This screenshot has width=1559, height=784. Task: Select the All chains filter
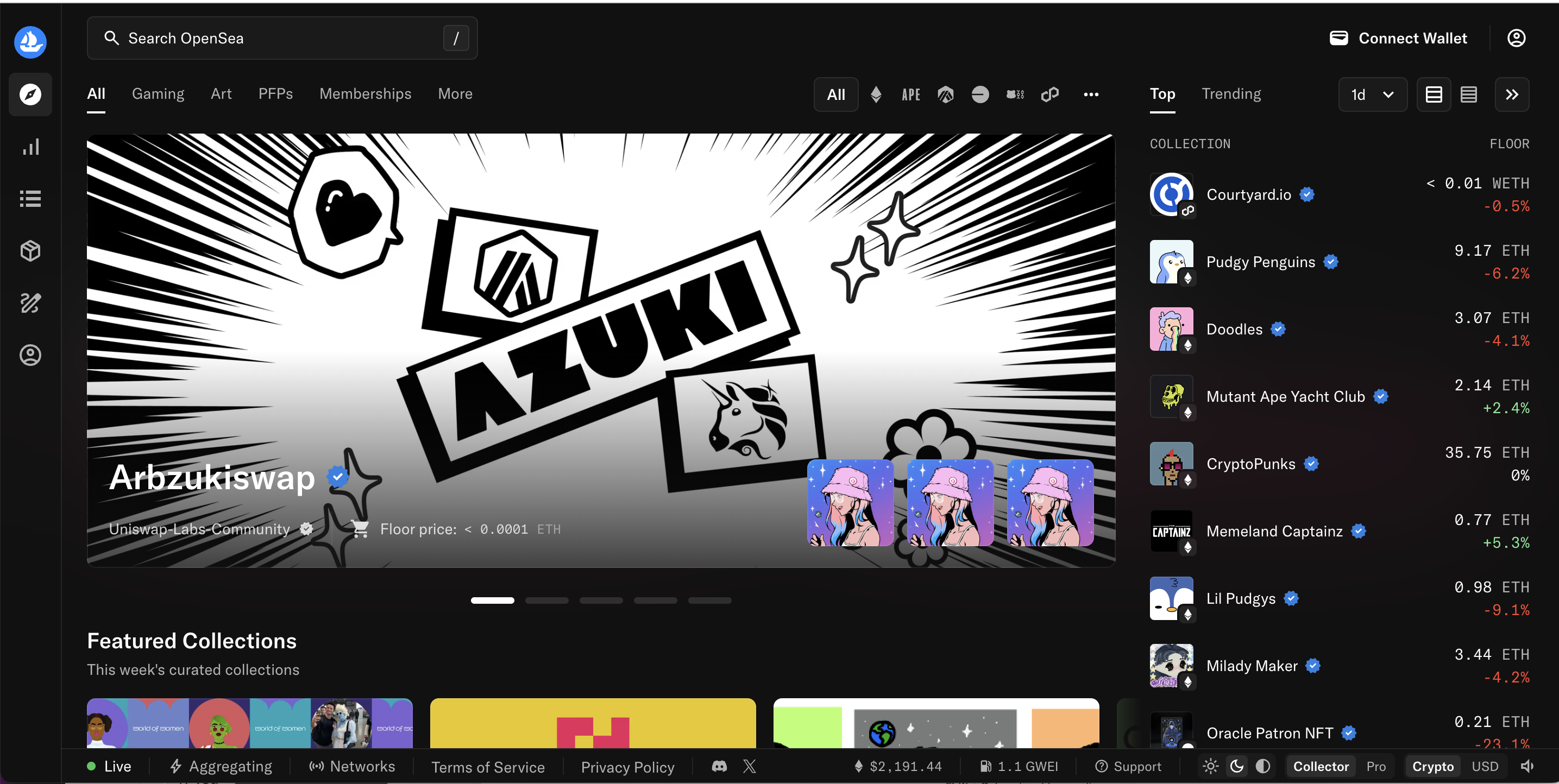(x=836, y=94)
